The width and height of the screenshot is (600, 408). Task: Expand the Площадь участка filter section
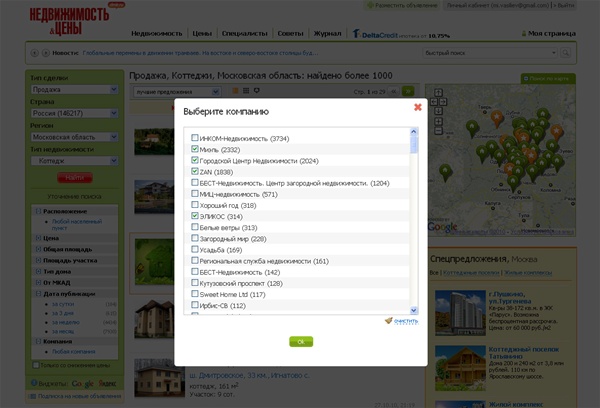[x=38, y=260]
